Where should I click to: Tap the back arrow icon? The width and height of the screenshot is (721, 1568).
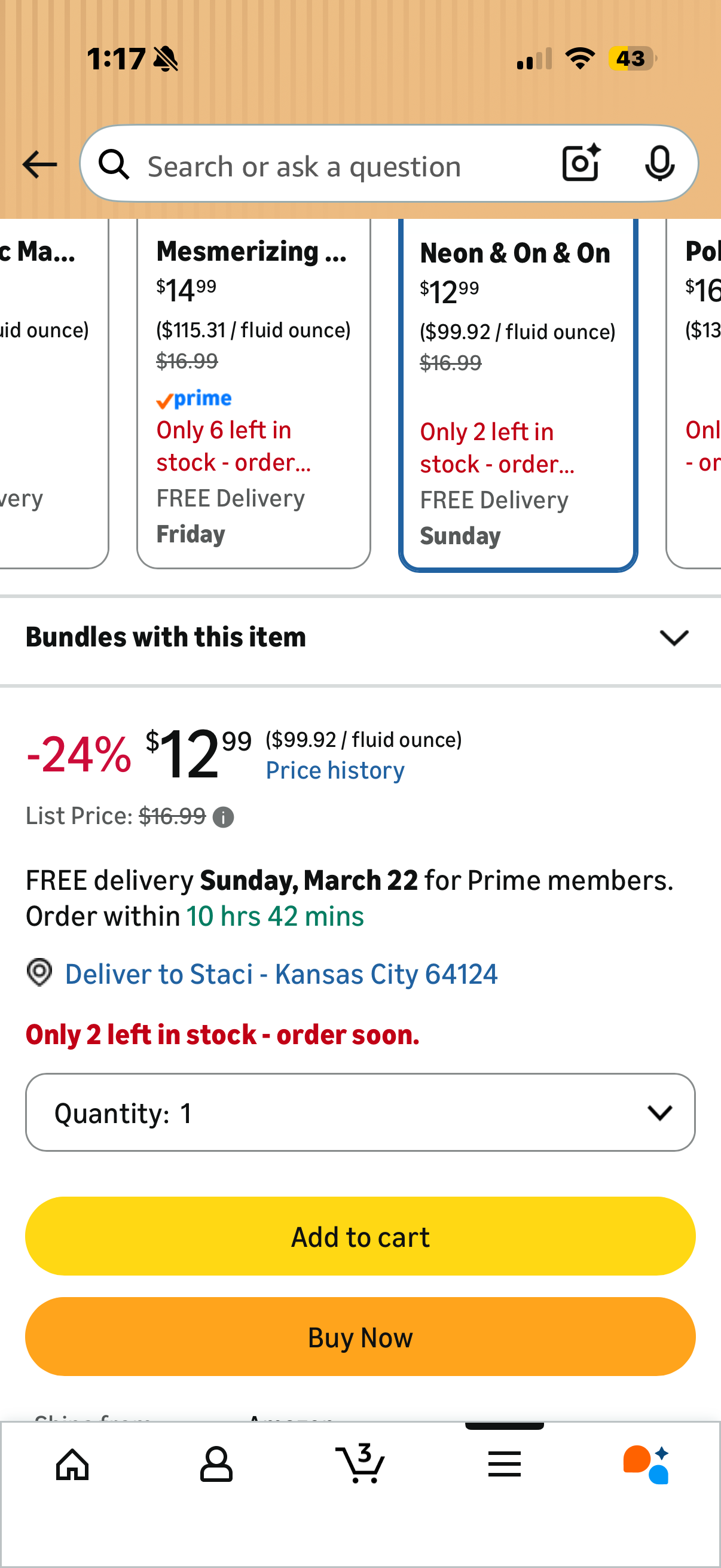[39, 165]
